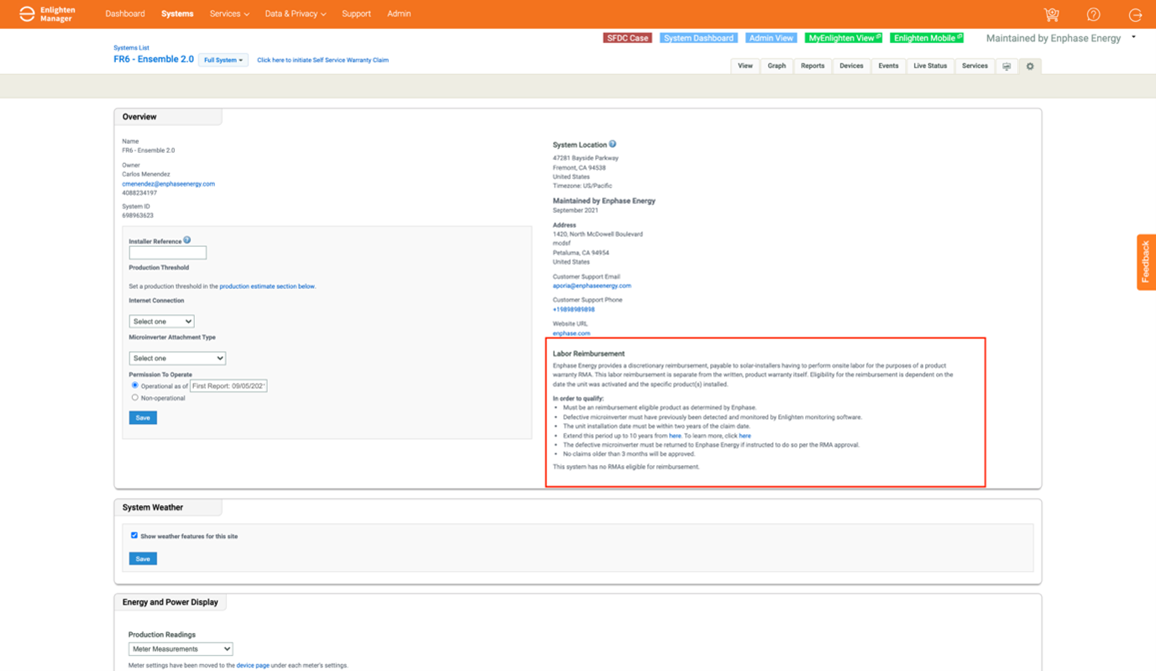Expand the Services menu in header

coord(229,14)
